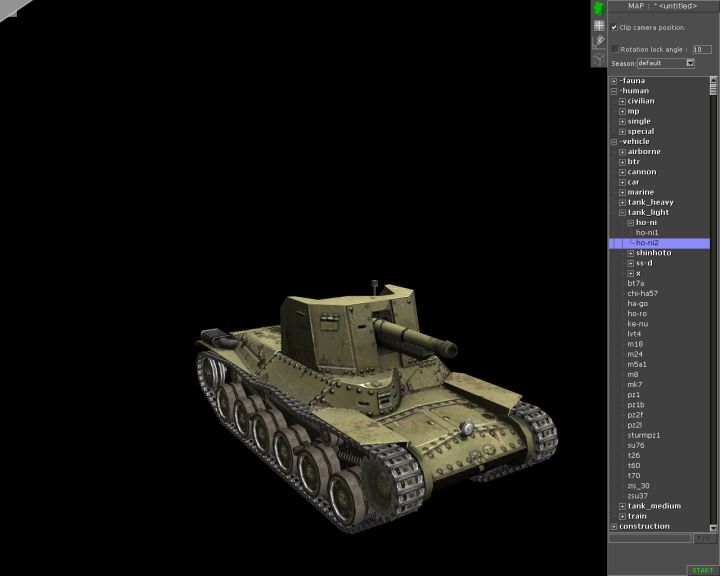Select ho-ni1 in the vehicle tree
The width and height of the screenshot is (720, 576).
coord(647,233)
